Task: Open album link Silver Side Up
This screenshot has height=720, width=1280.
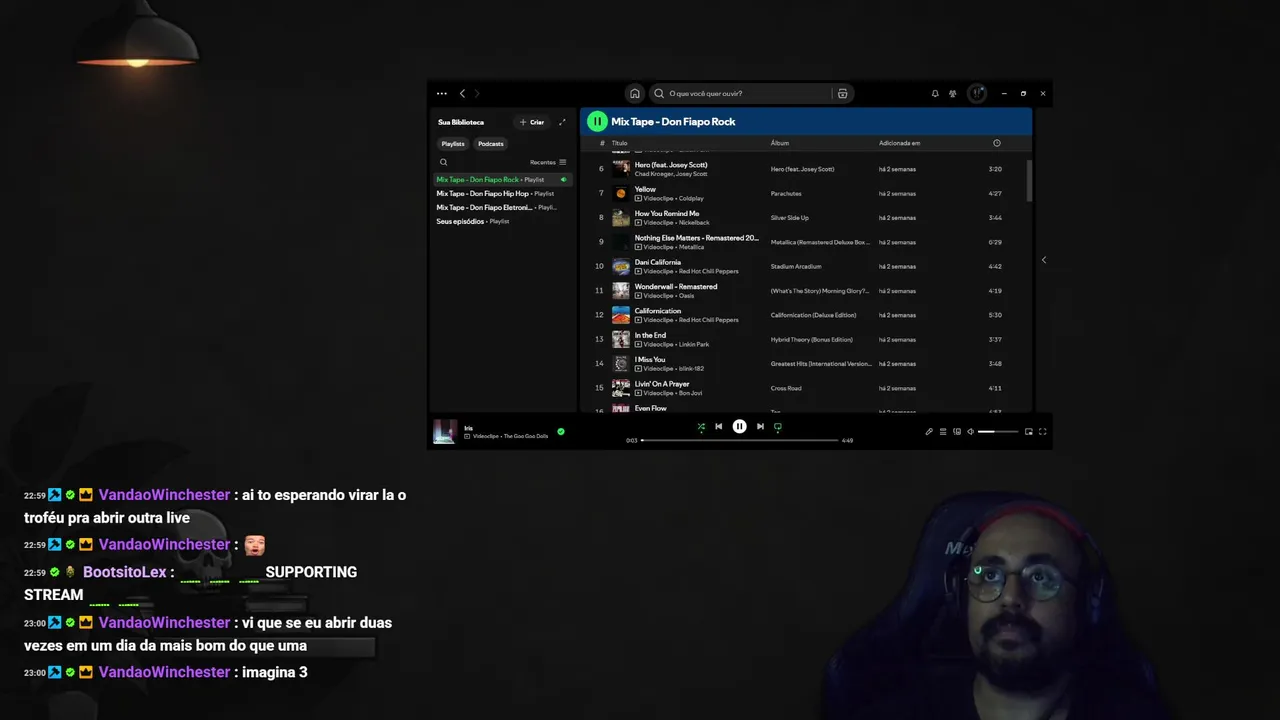Action: (790, 218)
